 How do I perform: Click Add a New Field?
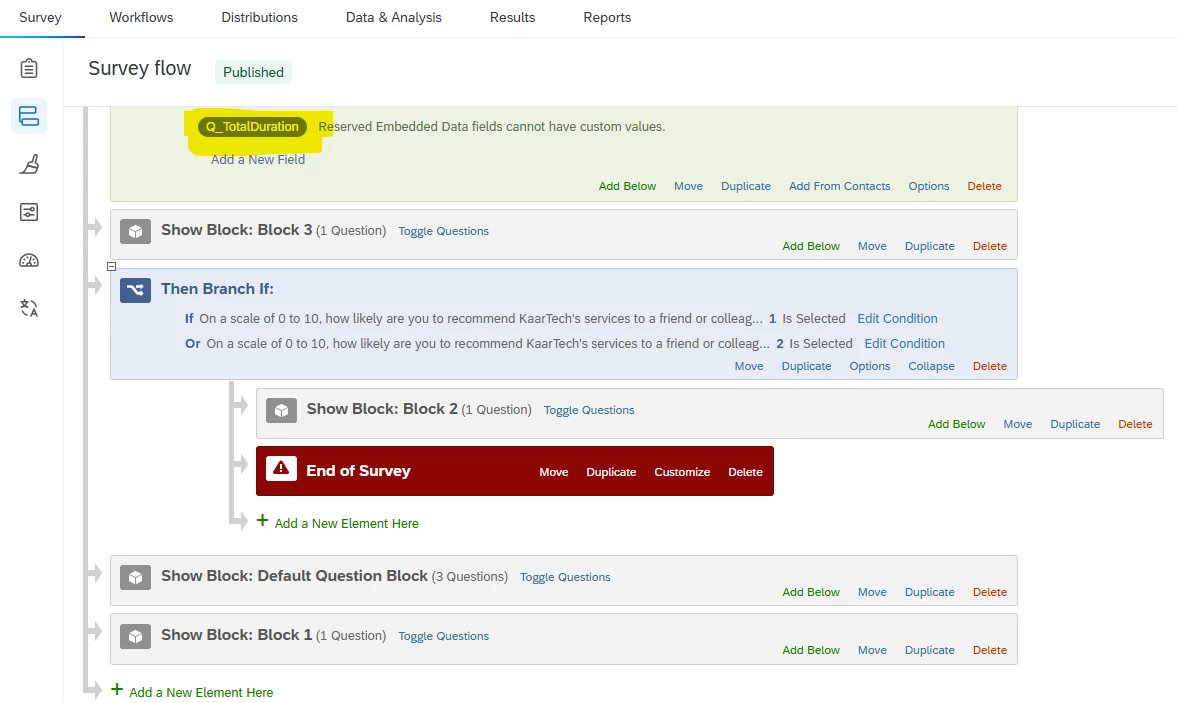(257, 159)
